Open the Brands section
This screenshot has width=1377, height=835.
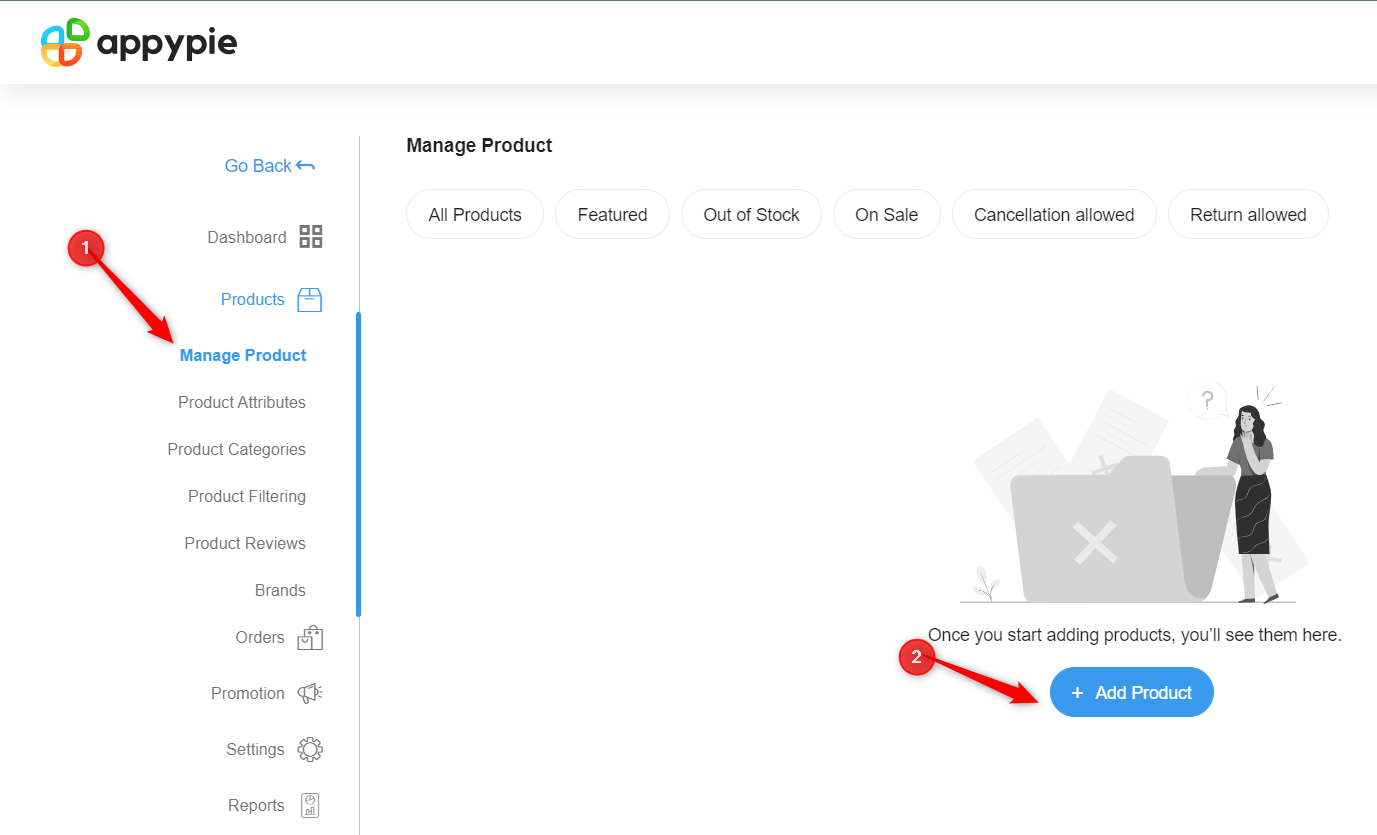point(280,590)
